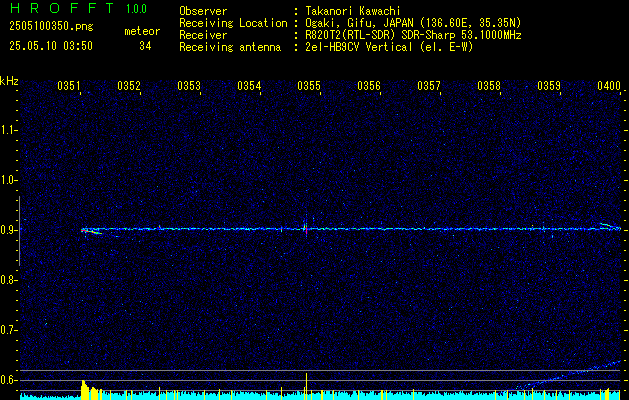The image size is (629, 400).
Task: Click the 0400 time marker
Action: [609, 86]
